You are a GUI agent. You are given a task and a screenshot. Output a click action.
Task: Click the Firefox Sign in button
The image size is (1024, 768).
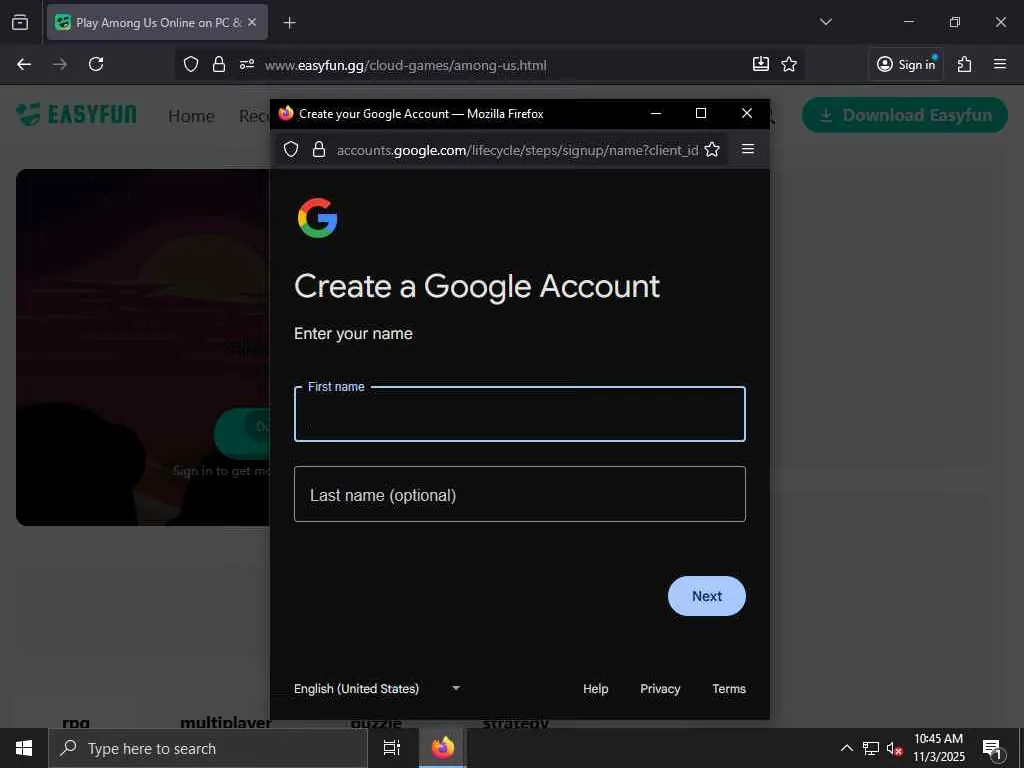point(906,64)
